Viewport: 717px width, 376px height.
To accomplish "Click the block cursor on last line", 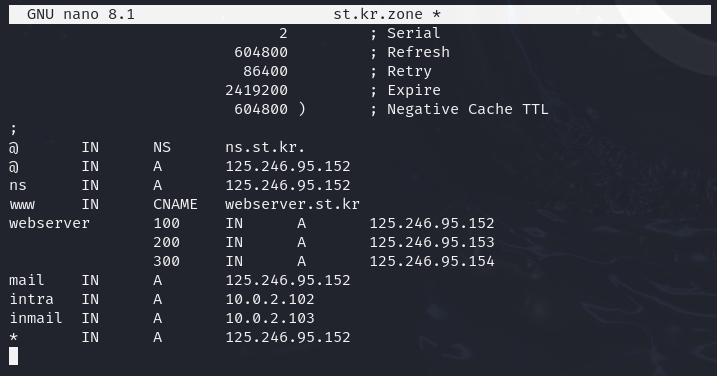I will click(x=14, y=356).
